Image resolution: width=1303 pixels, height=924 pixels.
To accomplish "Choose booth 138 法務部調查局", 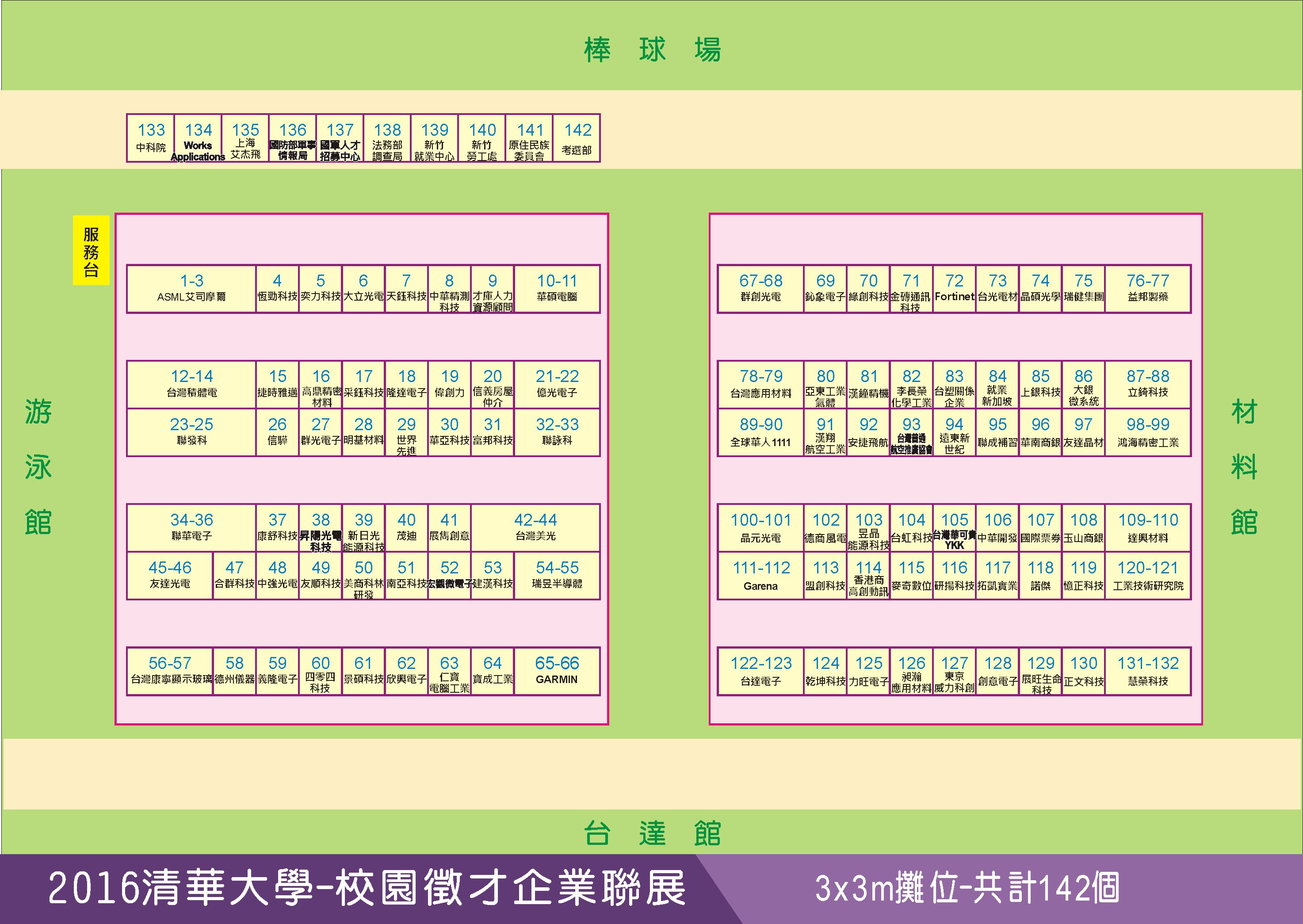I will [387, 137].
